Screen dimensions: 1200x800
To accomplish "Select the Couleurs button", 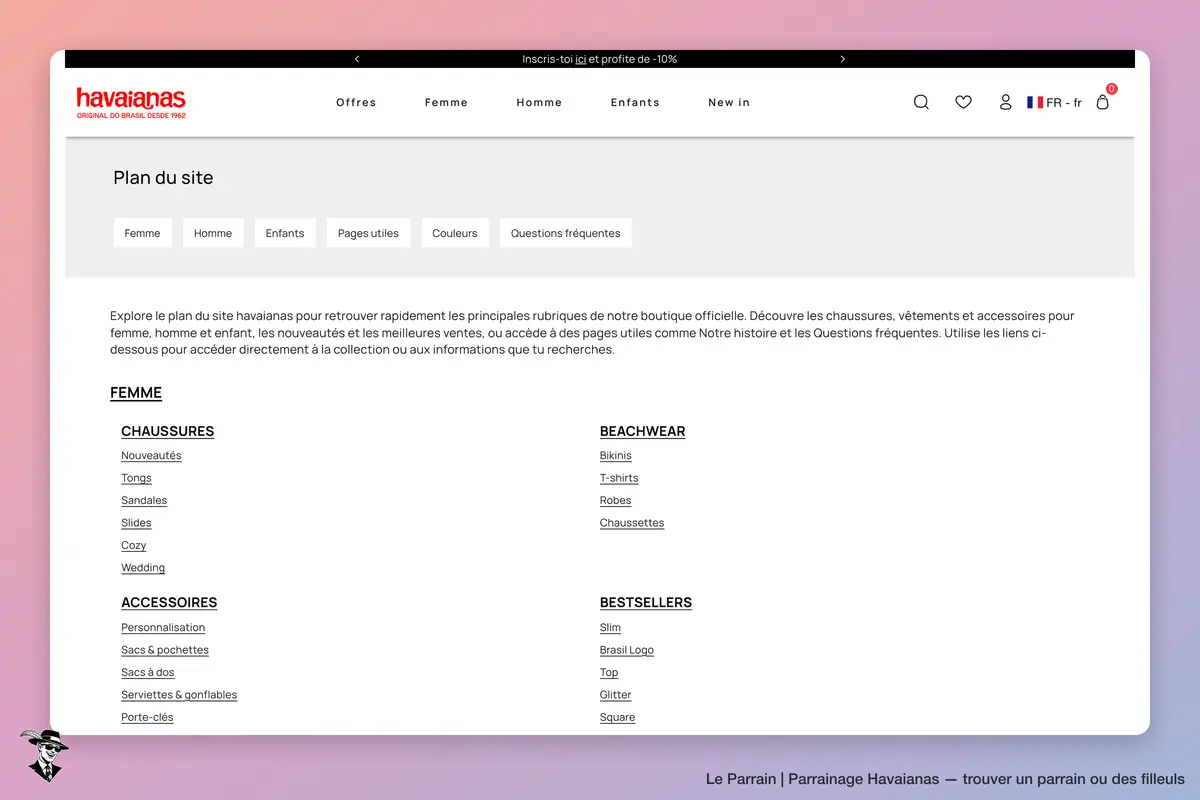I will point(455,233).
